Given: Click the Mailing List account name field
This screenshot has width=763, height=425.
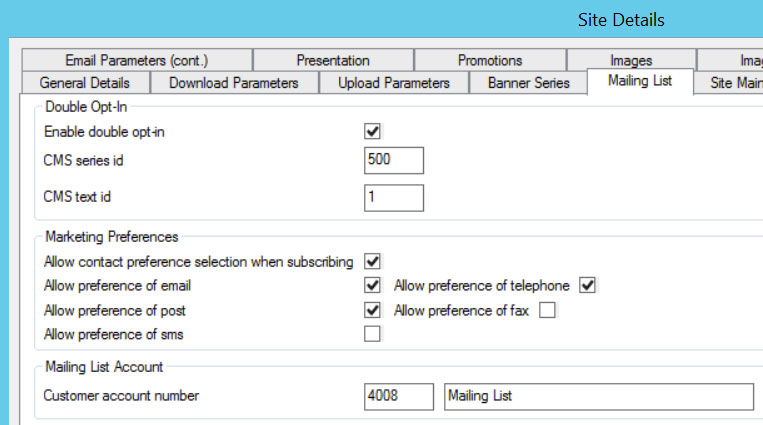Looking at the screenshot, I should click(x=599, y=396).
